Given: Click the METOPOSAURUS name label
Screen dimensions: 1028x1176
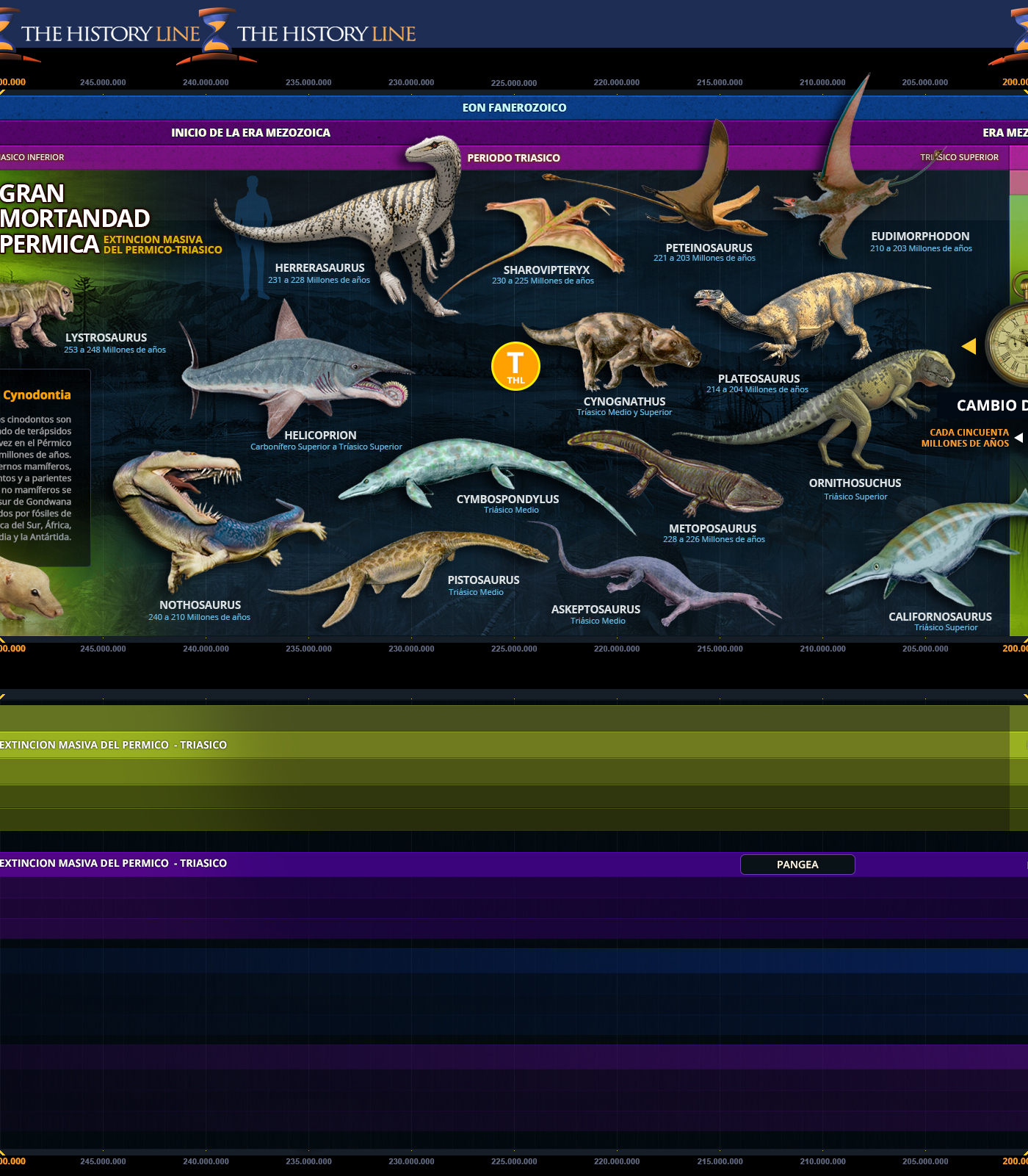Looking at the screenshot, I should pos(712,529).
